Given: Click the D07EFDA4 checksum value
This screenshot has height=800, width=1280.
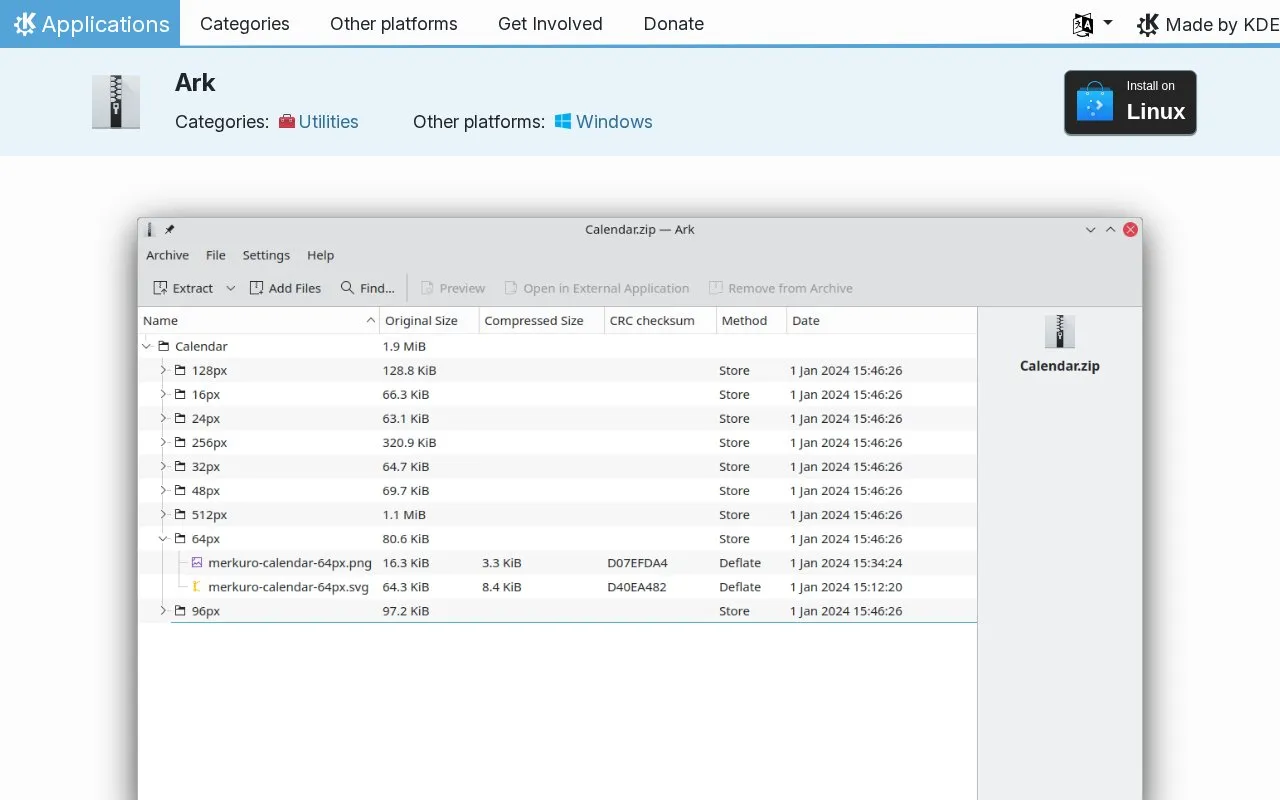Looking at the screenshot, I should coord(637,563).
